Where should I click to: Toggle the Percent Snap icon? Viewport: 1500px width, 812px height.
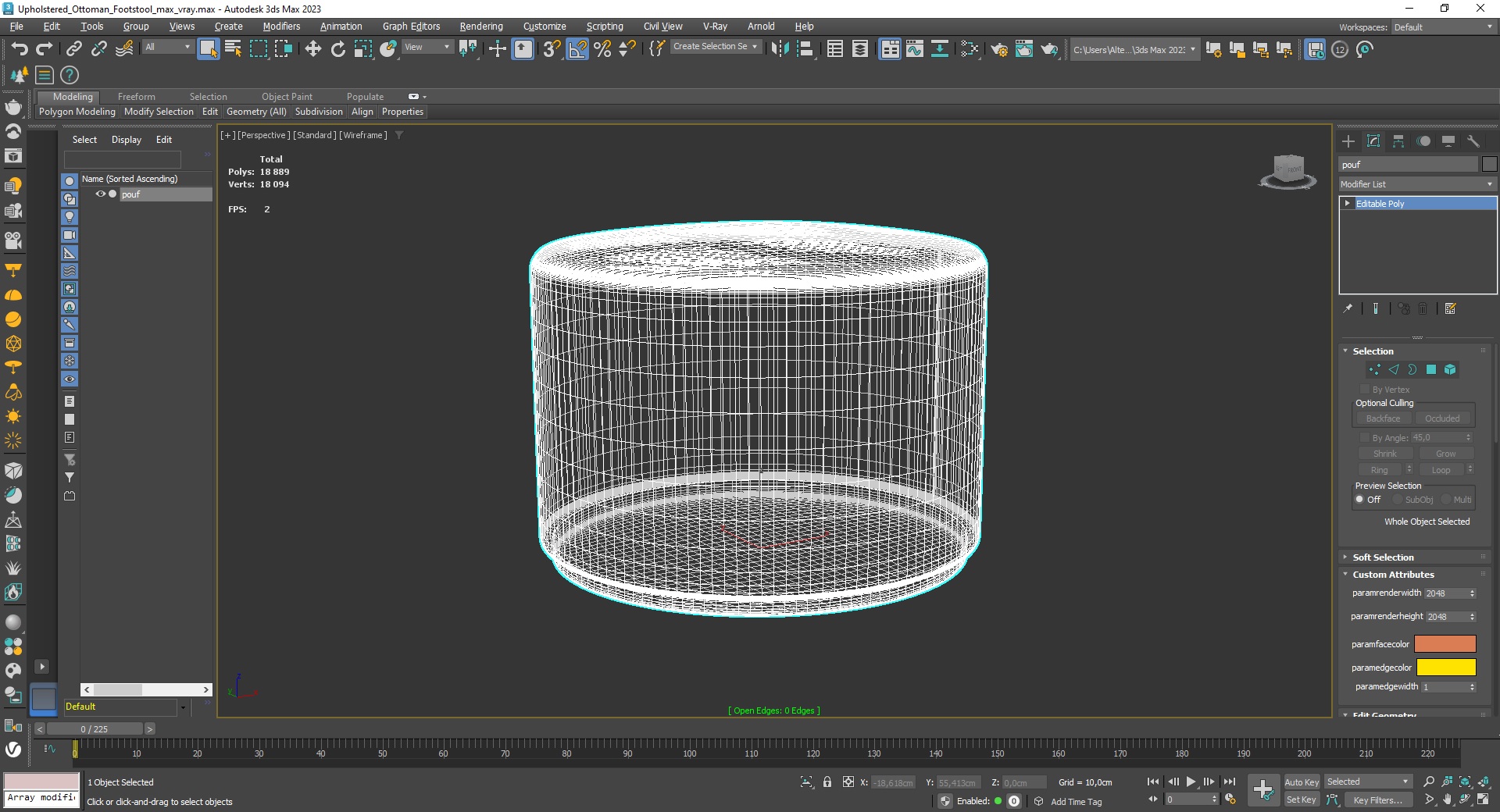pyautogui.click(x=602, y=49)
